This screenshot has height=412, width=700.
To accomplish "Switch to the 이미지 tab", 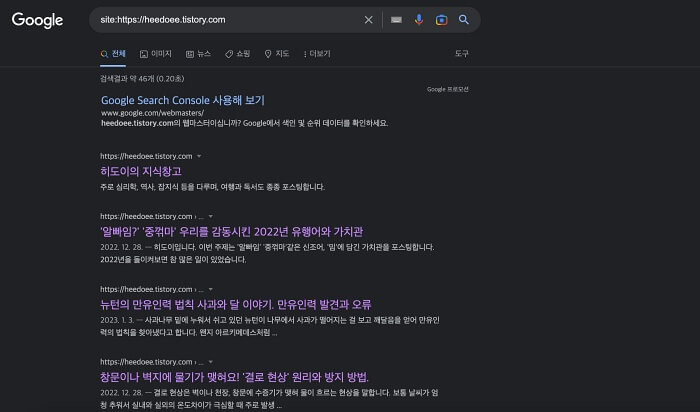I will click(x=156, y=54).
